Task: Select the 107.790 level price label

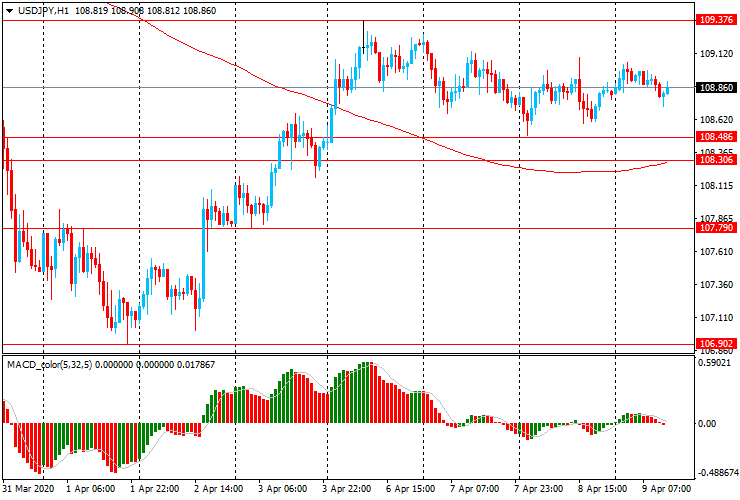Action: (x=716, y=228)
